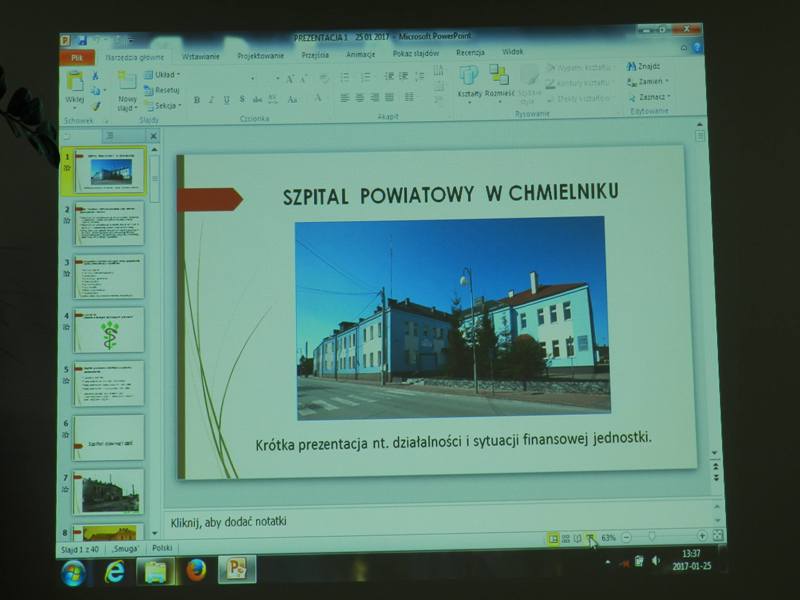The height and width of the screenshot is (600, 800).
Task: Click the zoom out minus button
Action: click(x=627, y=538)
